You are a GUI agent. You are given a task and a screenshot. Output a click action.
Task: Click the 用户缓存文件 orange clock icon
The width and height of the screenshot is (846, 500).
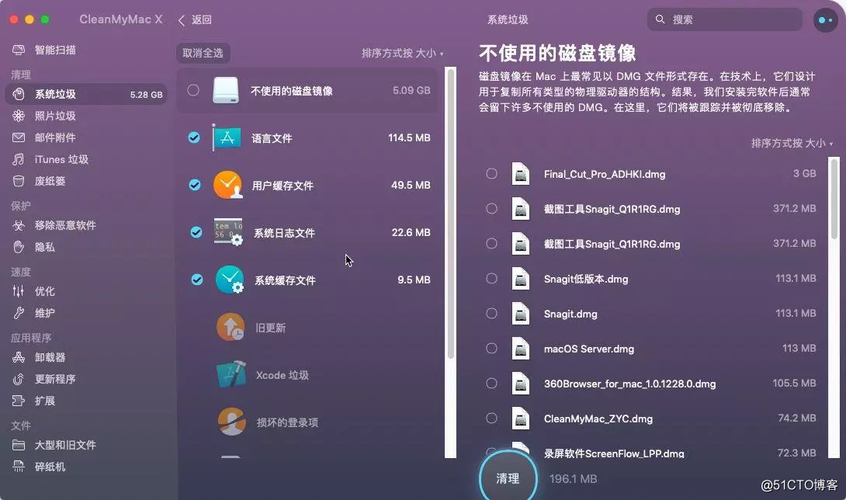coord(228,185)
